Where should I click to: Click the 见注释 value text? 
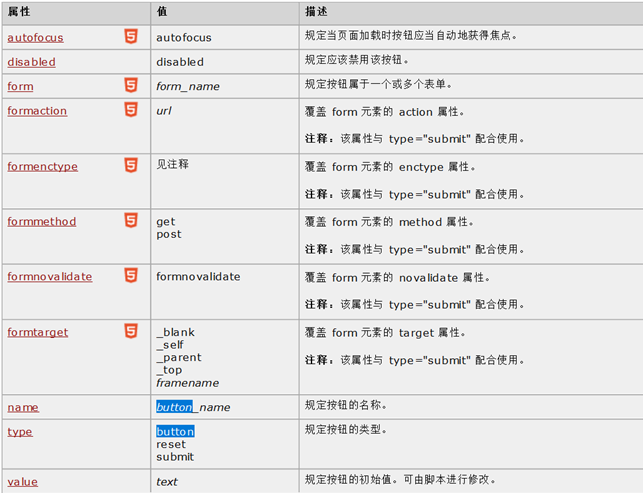[x=172, y=164]
